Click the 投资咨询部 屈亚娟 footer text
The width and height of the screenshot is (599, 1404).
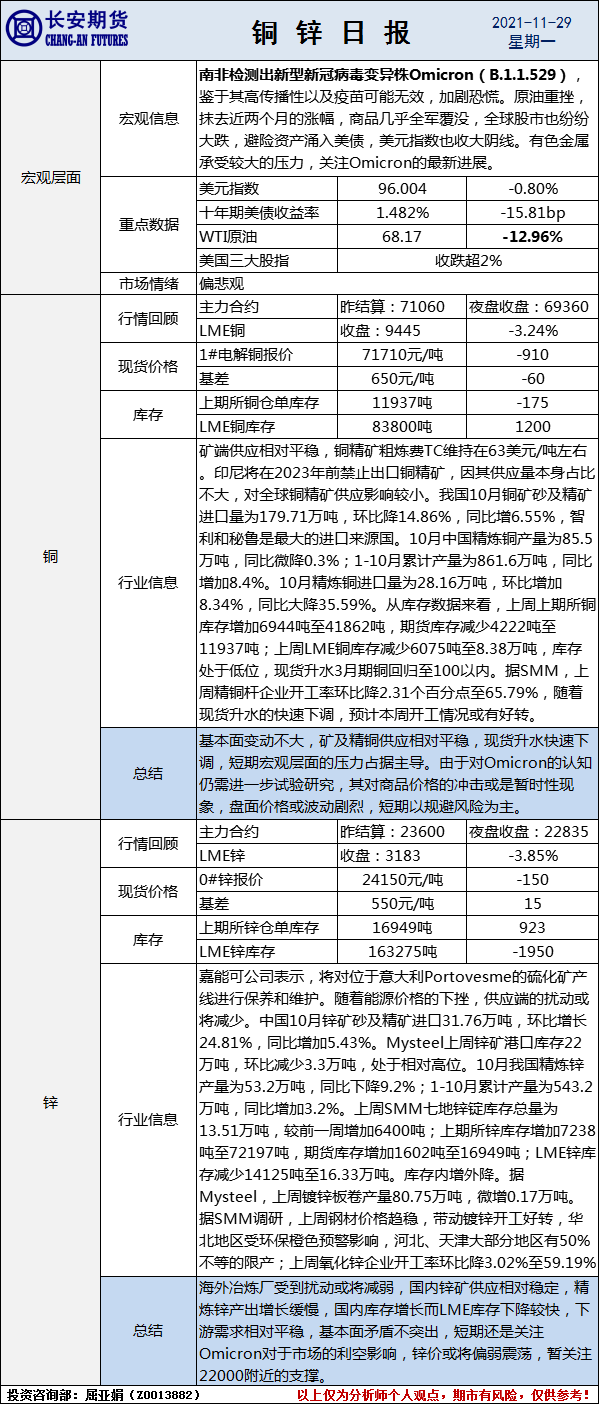coord(97,1395)
